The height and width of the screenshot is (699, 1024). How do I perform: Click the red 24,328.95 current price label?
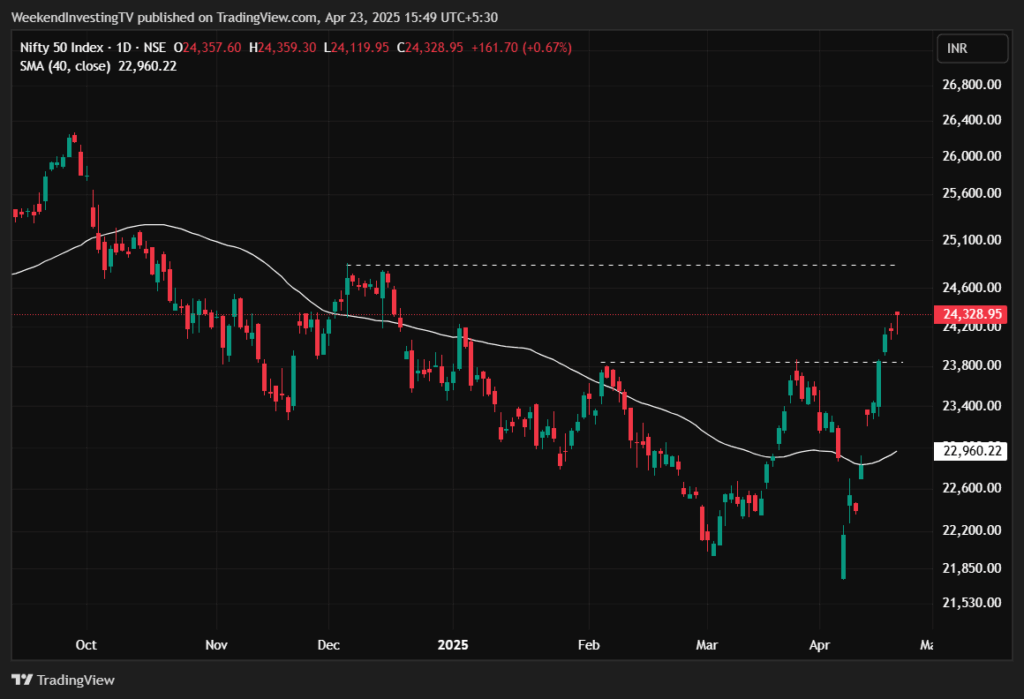969,315
